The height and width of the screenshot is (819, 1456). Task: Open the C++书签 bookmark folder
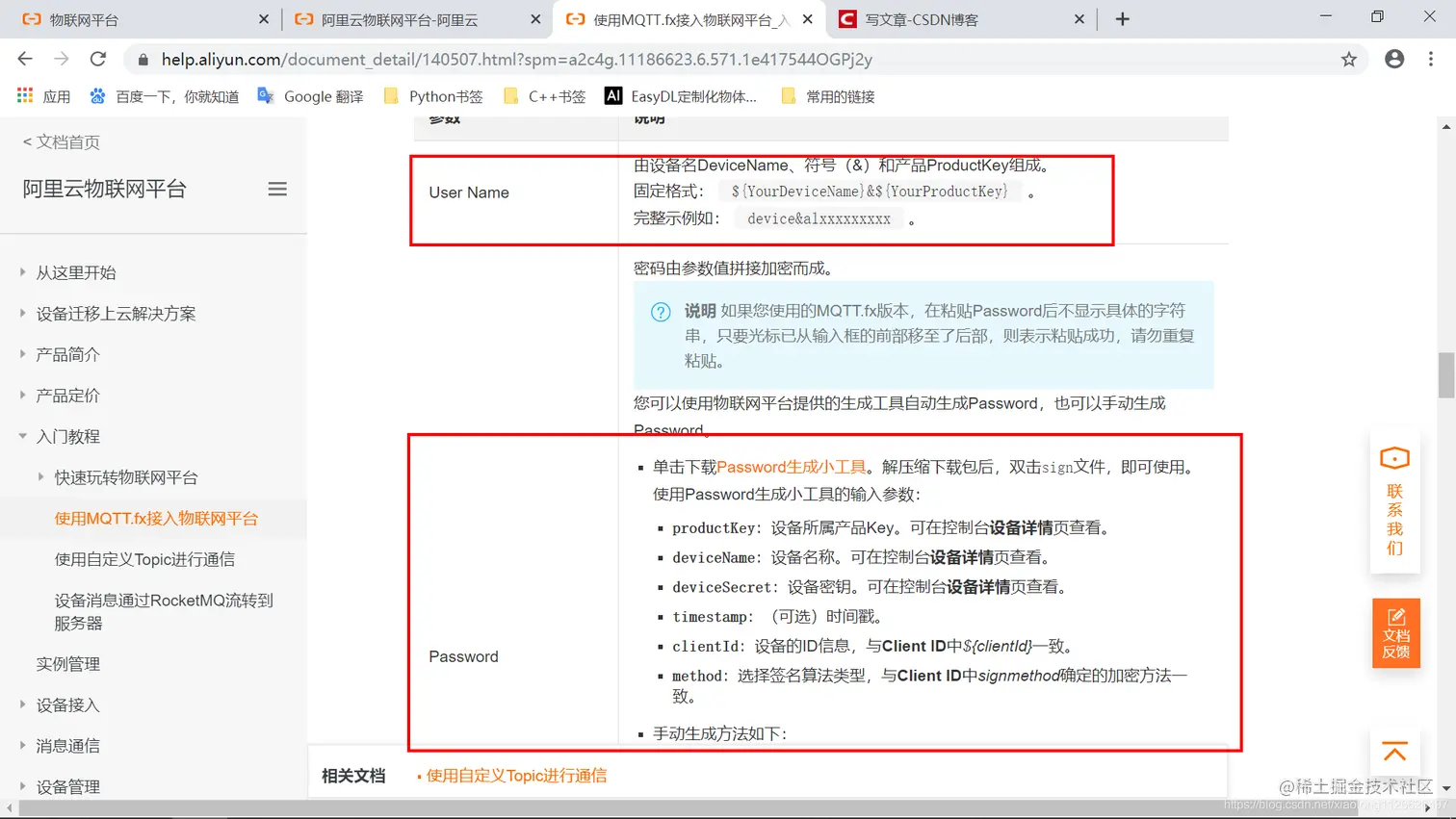pos(544,96)
